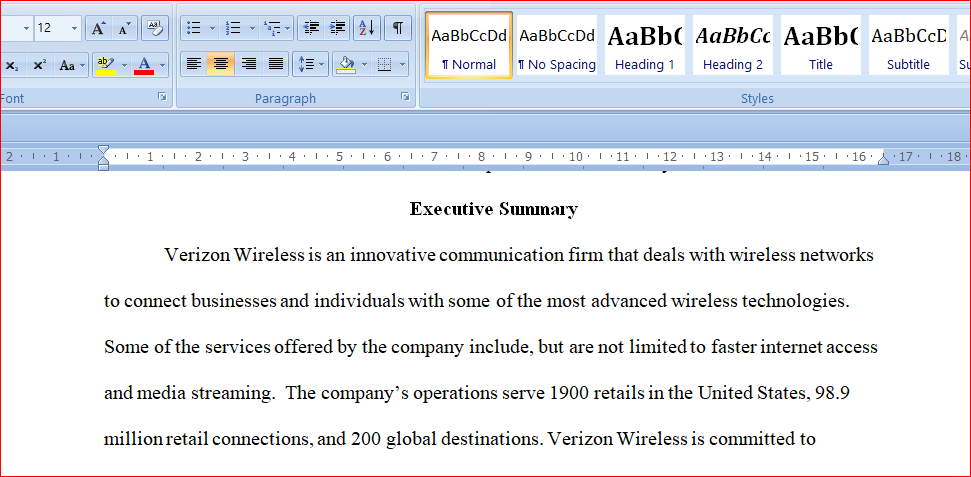The width and height of the screenshot is (971, 477).
Task: Apply the Subtitle style
Action: pyautogui.click(x=908, y=45)
